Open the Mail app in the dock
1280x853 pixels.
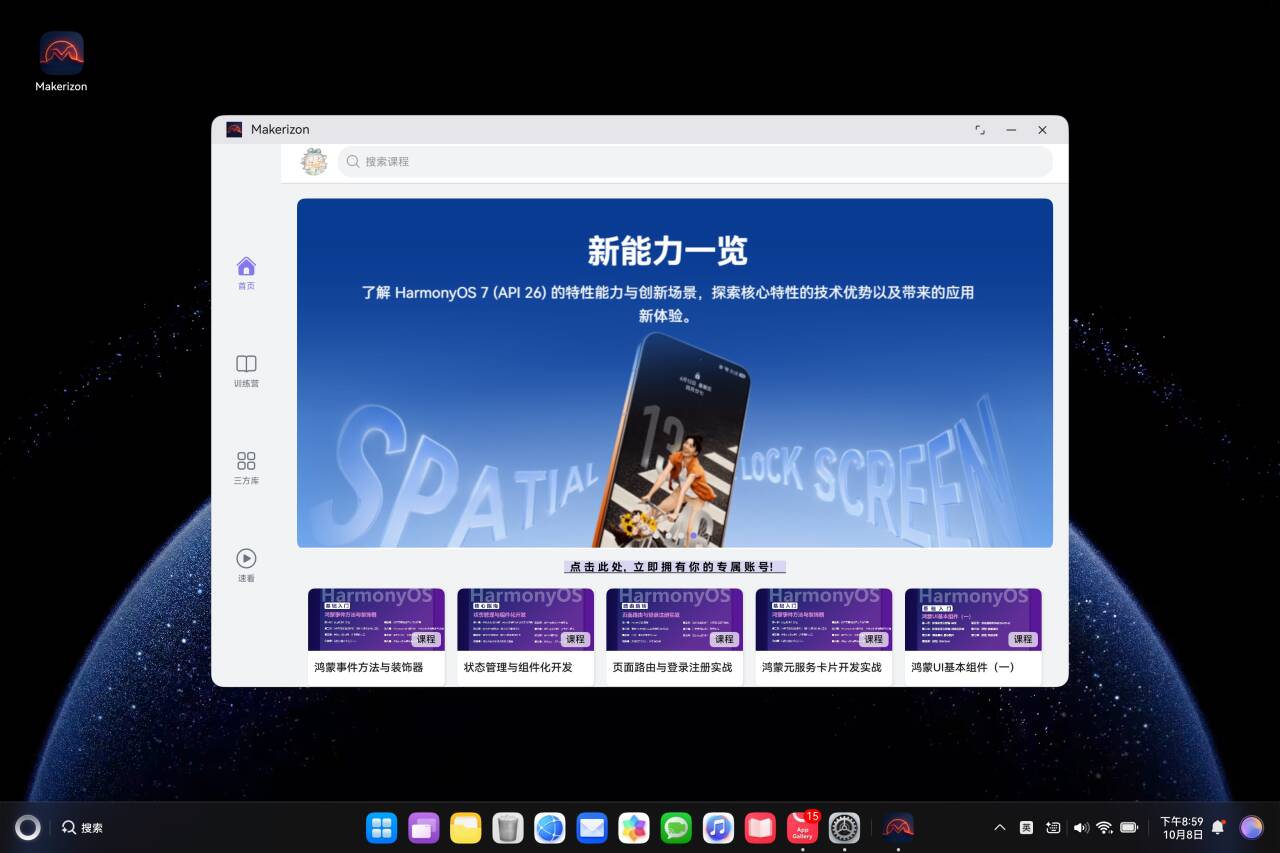click(x=592, y=827)
